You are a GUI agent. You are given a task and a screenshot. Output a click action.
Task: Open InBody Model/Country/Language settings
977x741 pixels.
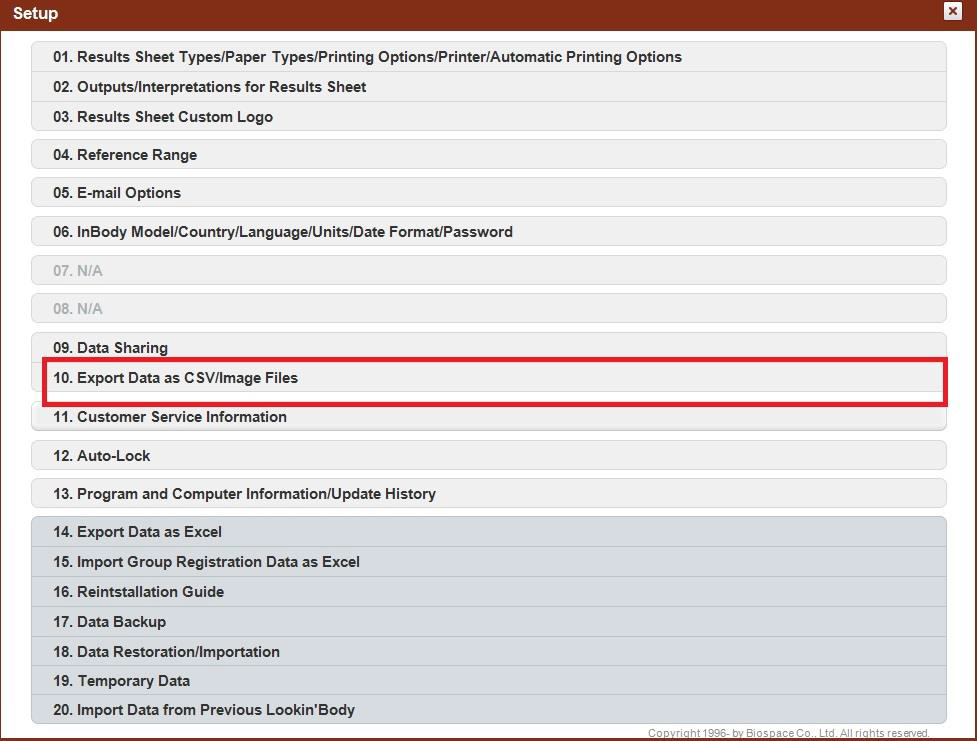point(283,232)
